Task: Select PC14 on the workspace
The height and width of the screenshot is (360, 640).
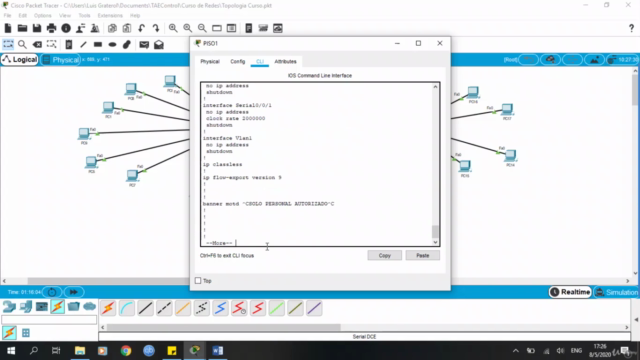Action: 510,157
